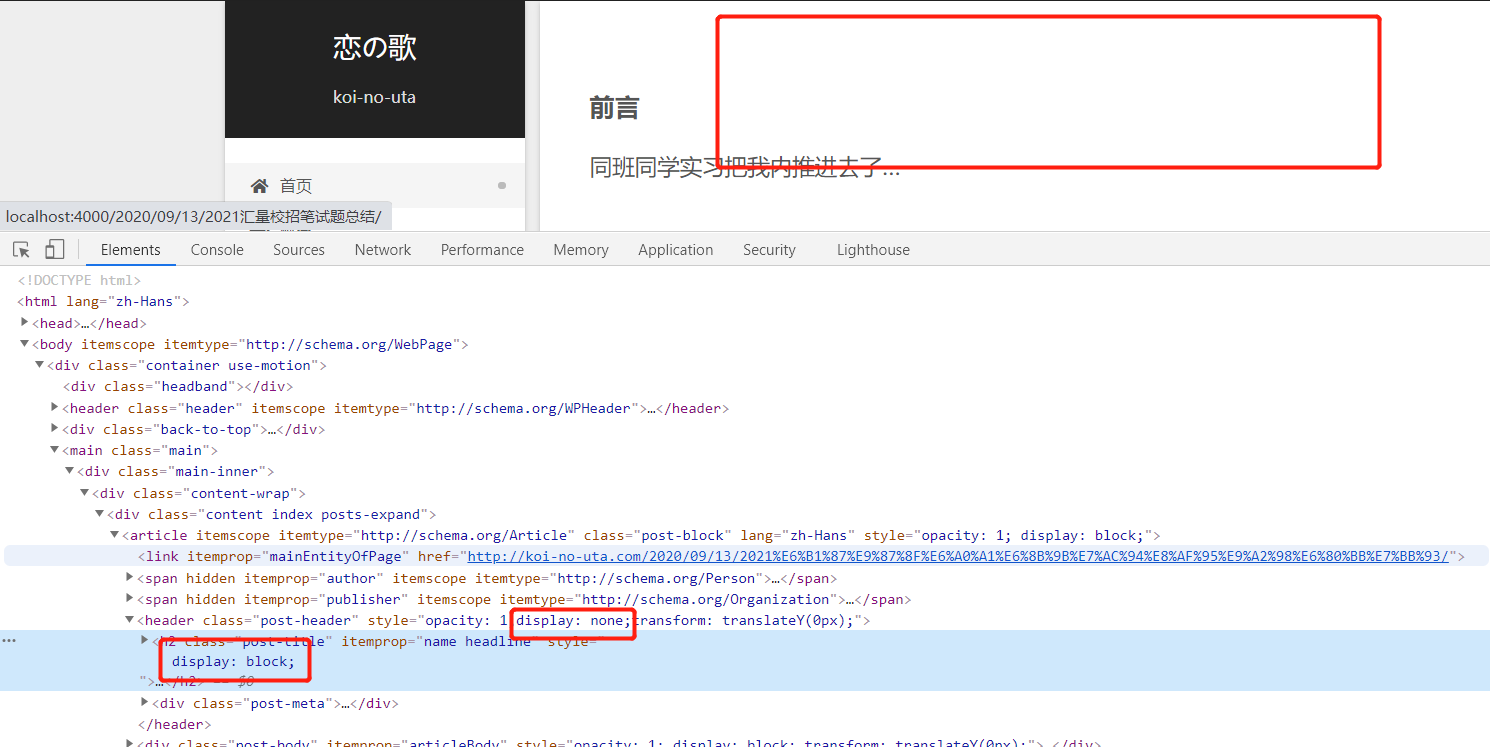Switch to the Elements tab
This screenshot has width=1490, height=747.
(x=130, y=250)
